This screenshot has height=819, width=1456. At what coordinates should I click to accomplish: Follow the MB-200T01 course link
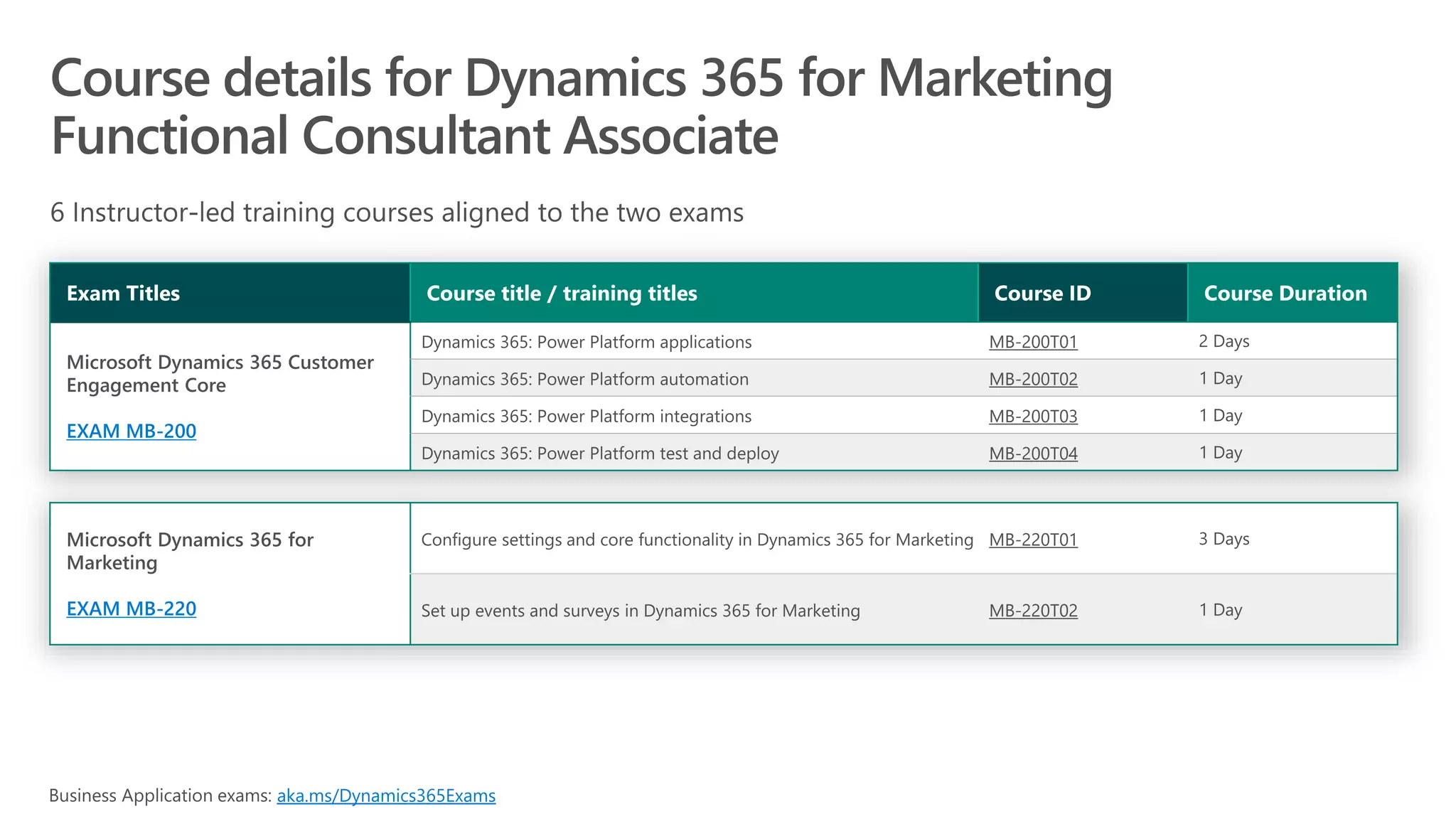(1033, 342)
